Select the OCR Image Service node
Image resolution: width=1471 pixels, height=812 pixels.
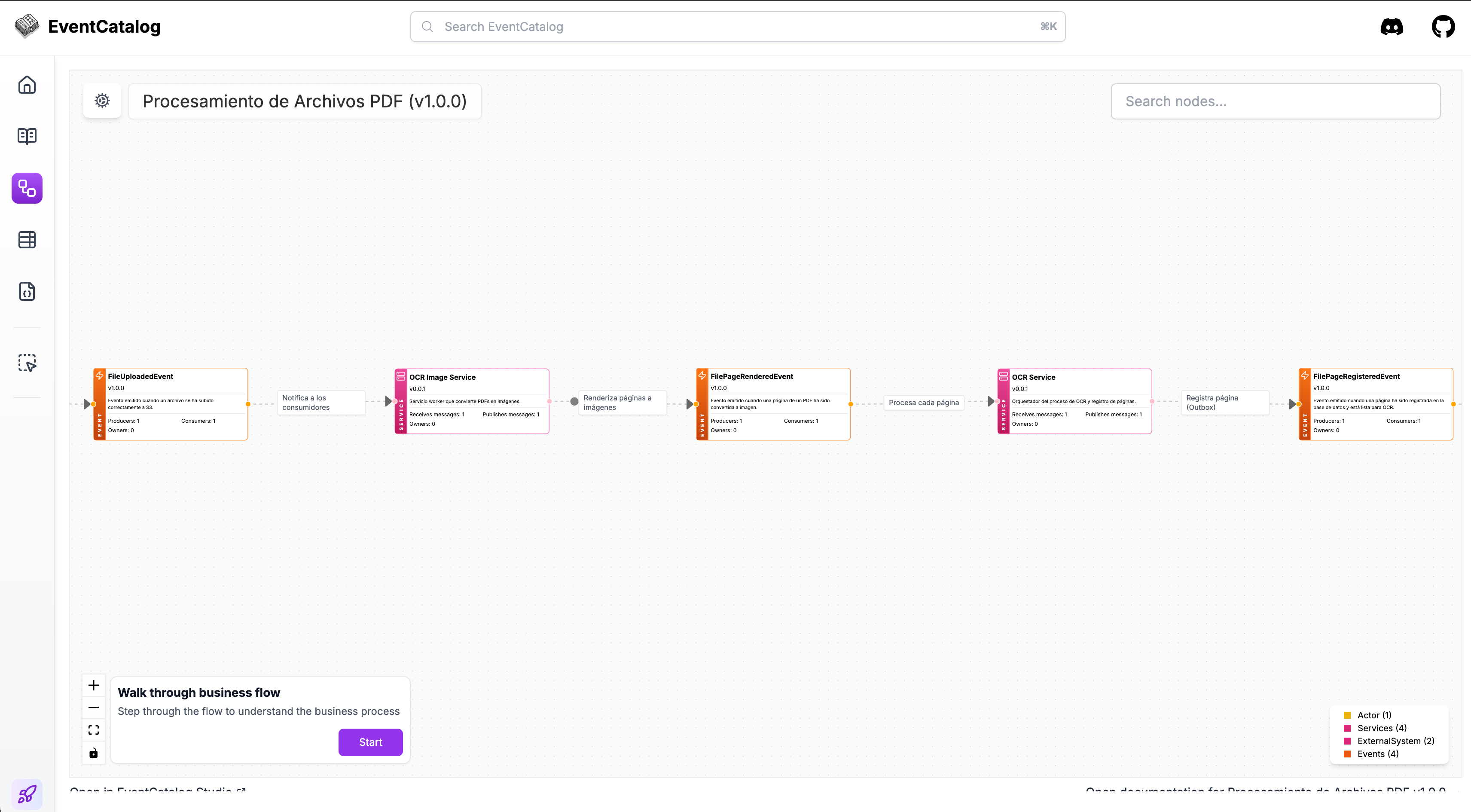pos(472,401)
